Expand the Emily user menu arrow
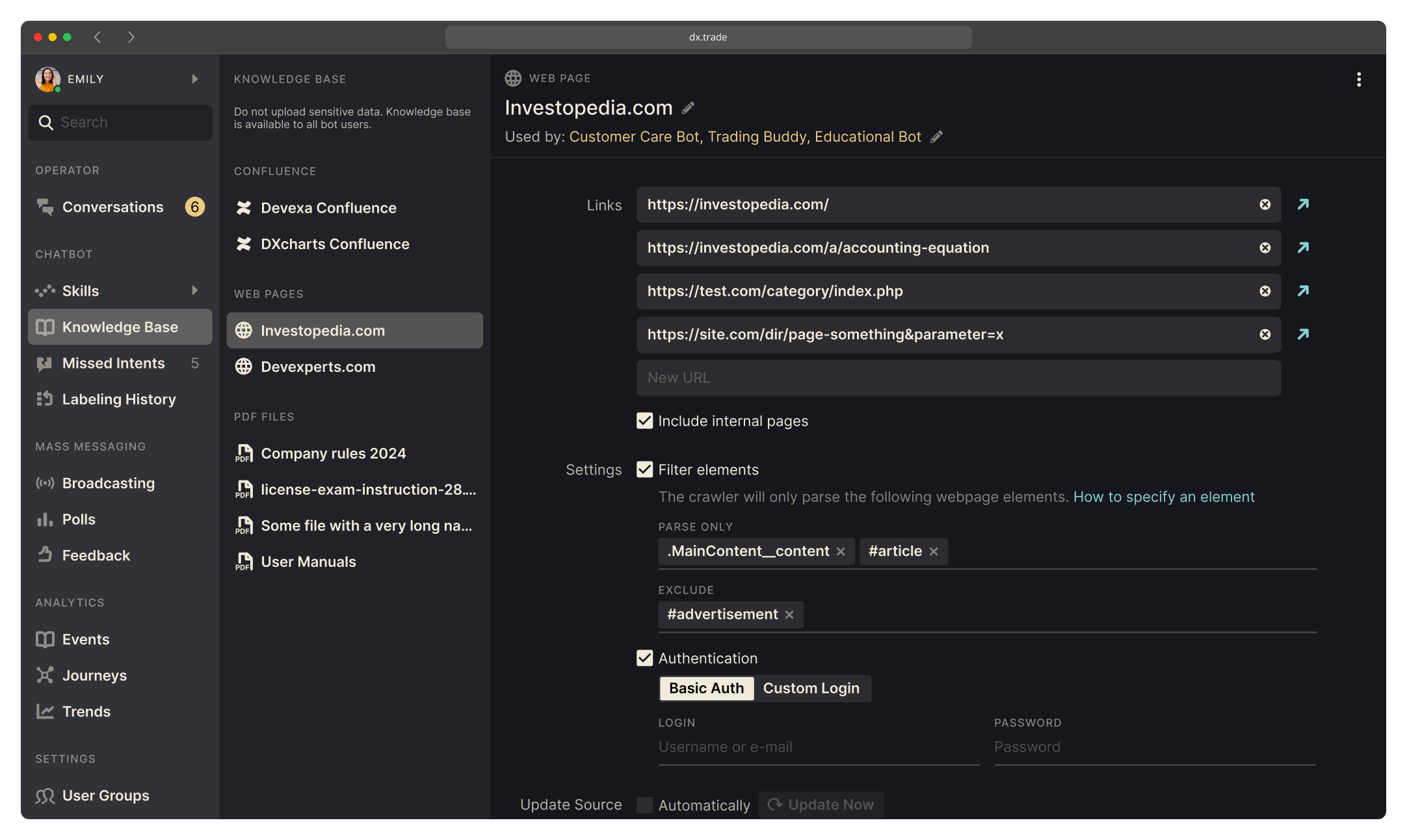Viewport: 1407px width, 840px height. pos(194,79)
